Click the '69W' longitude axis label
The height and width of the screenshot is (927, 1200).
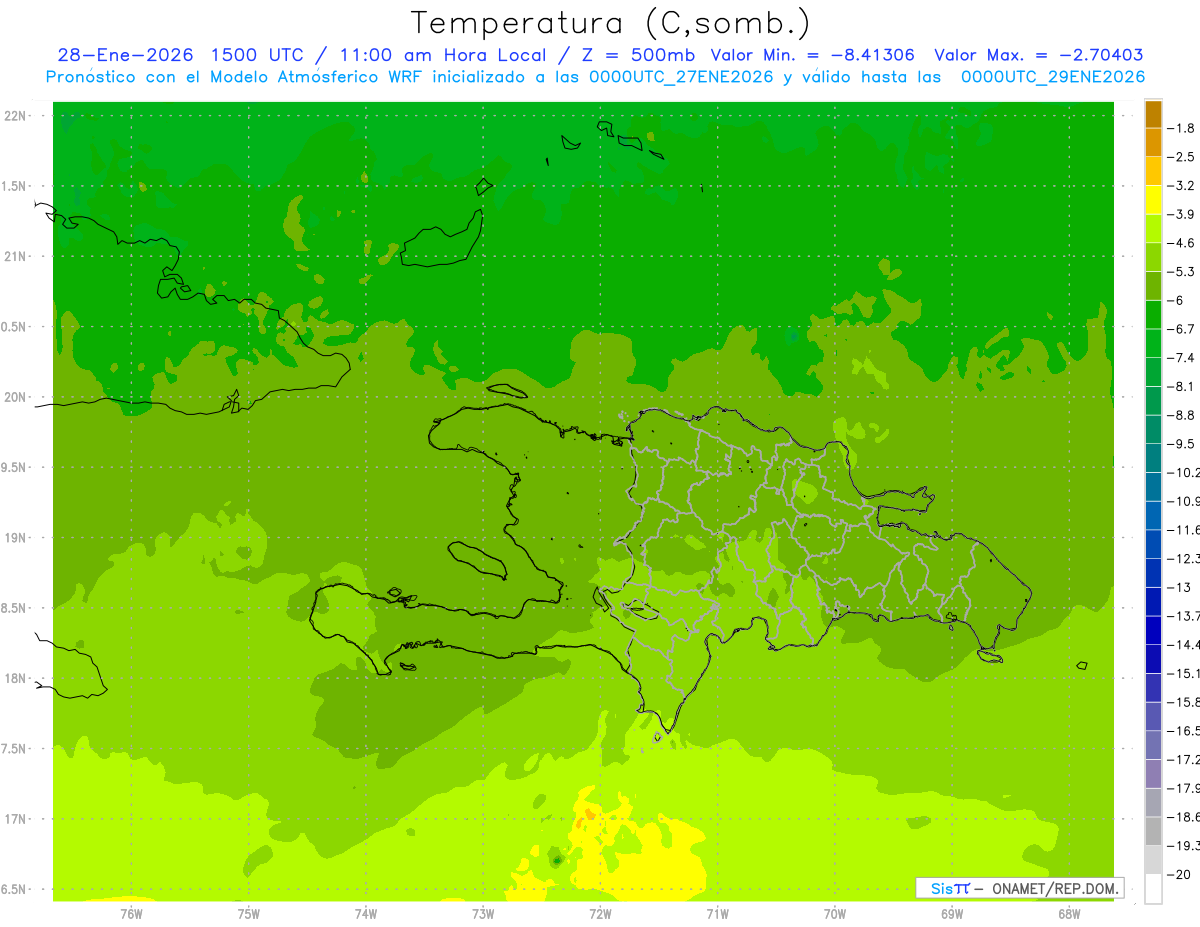pyautogui.click(x=952, y=914)
